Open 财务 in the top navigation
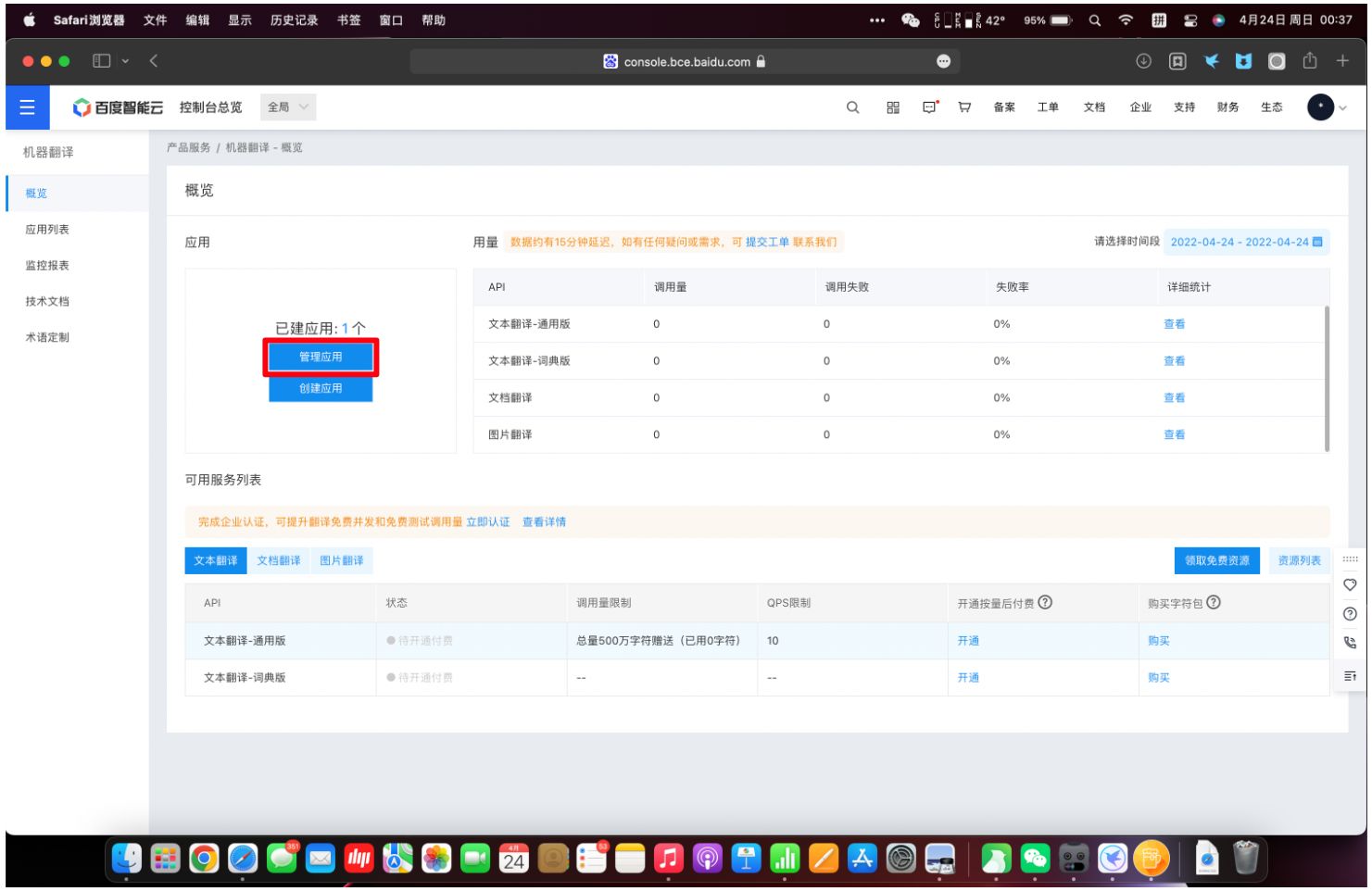The width and height of the screenshot is (1372, 891). point(1227,107)
